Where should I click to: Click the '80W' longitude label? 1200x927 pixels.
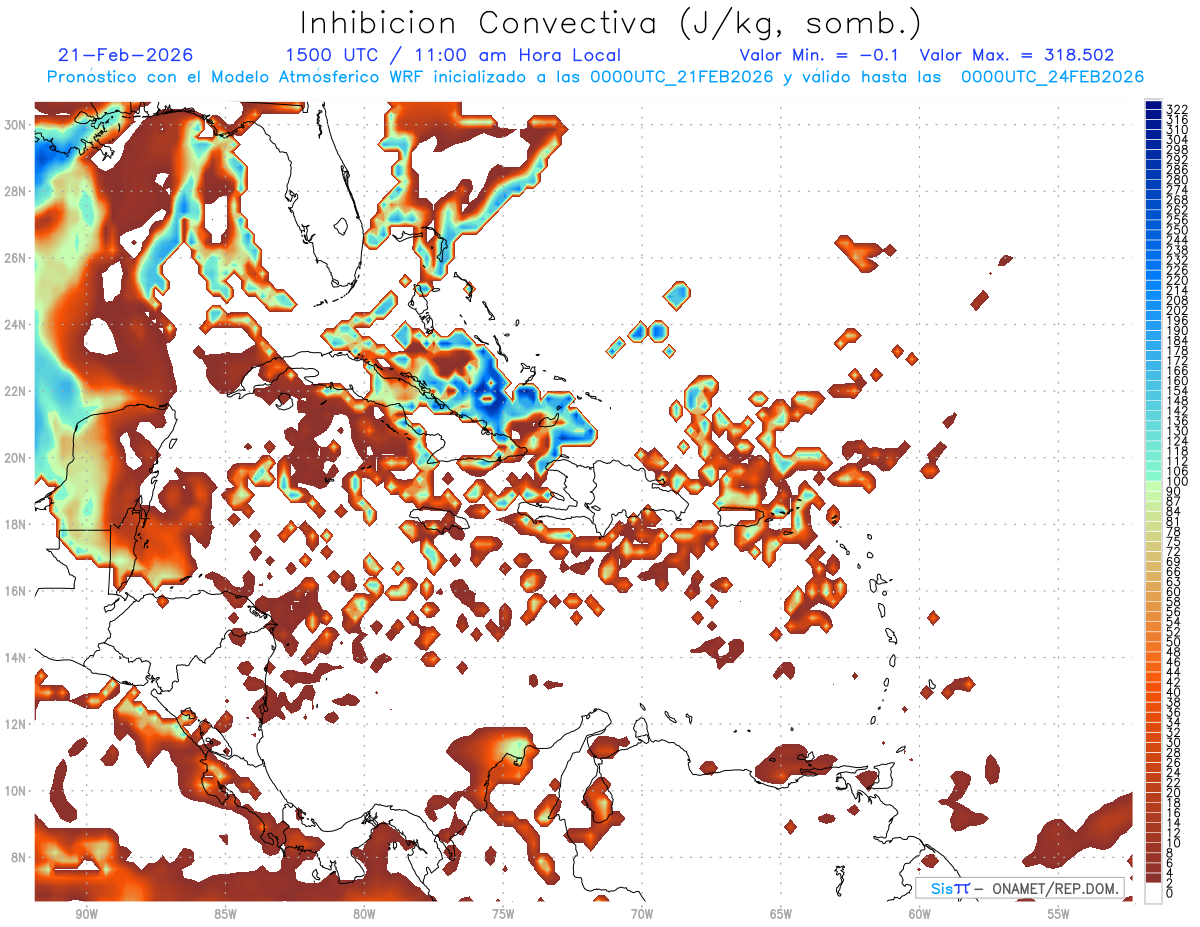[364, 914]
